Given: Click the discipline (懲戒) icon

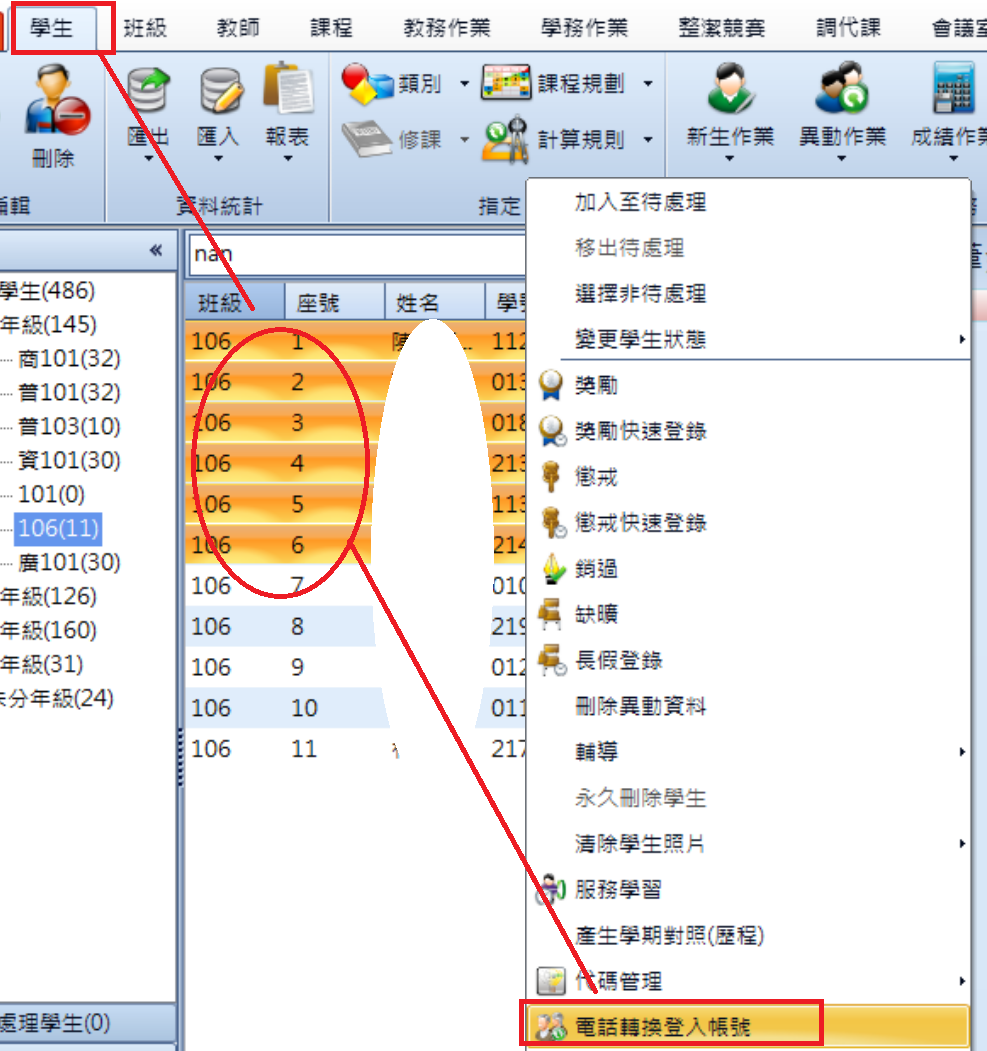Looking at the screenshot, I should (x=551, y=477).
